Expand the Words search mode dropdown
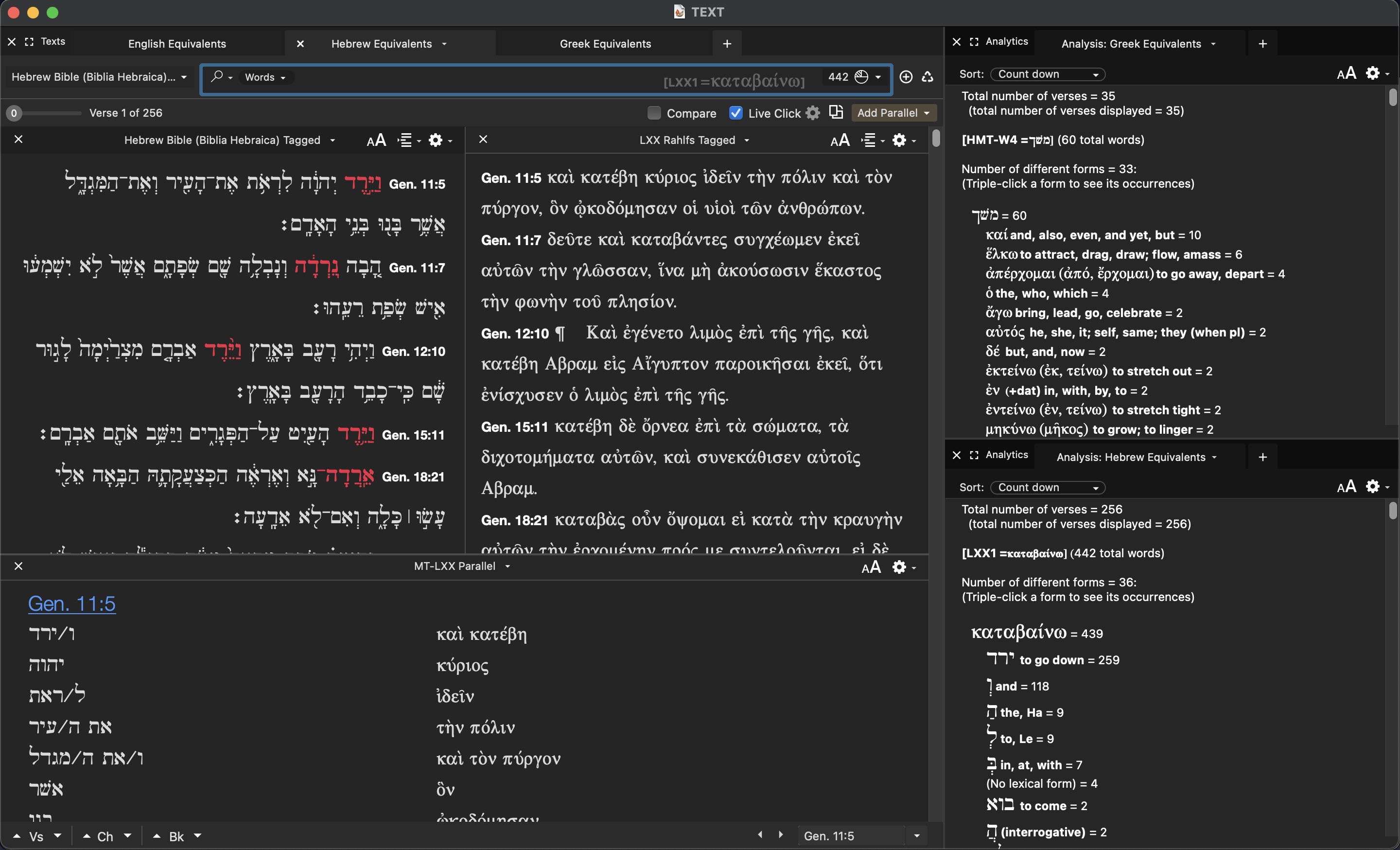1400x850 pixels. 265,77
